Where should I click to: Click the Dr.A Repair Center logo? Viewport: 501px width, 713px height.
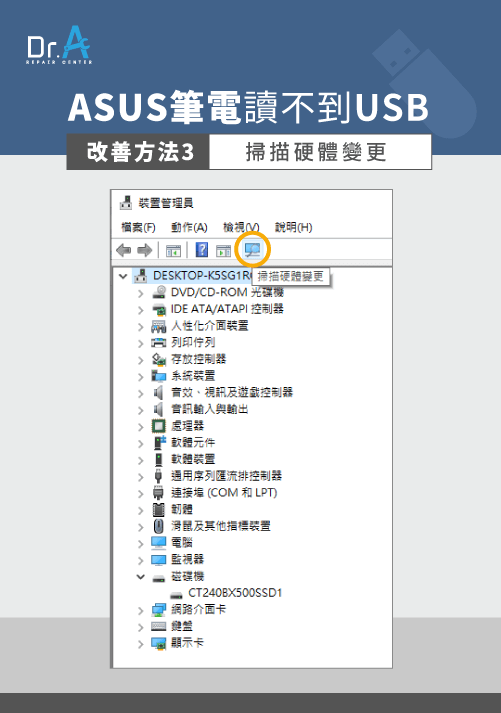(x=59, y=45)
